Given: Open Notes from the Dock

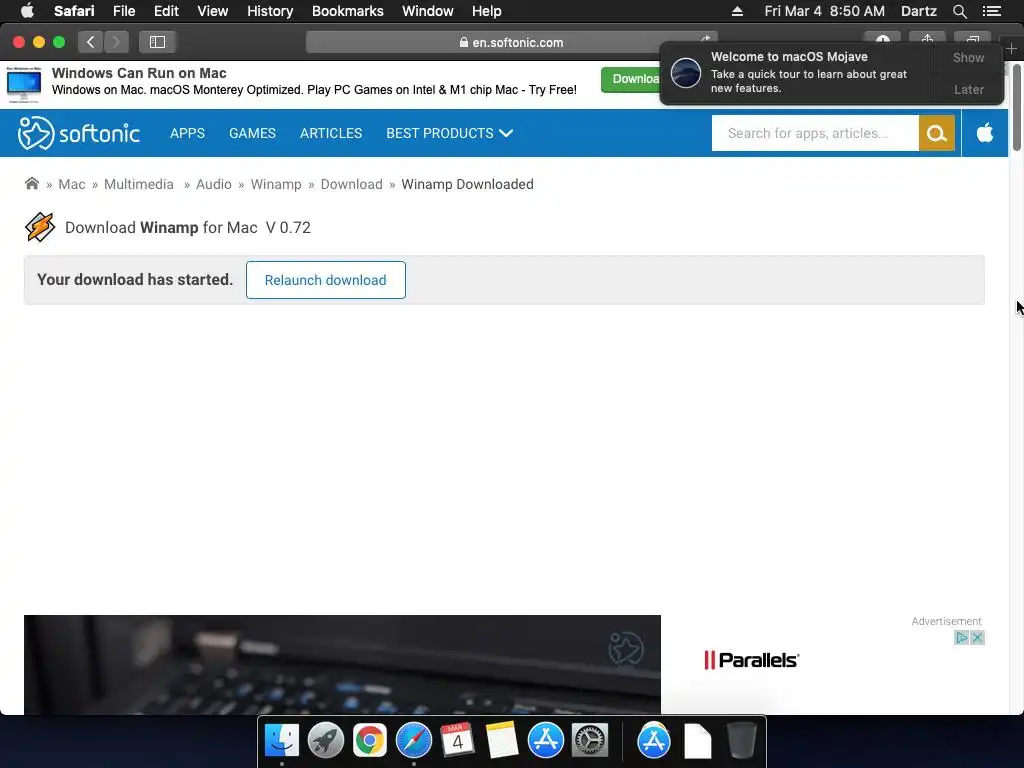Looking at the screenshot, I should pyautogui.click(x=502, y=741).
